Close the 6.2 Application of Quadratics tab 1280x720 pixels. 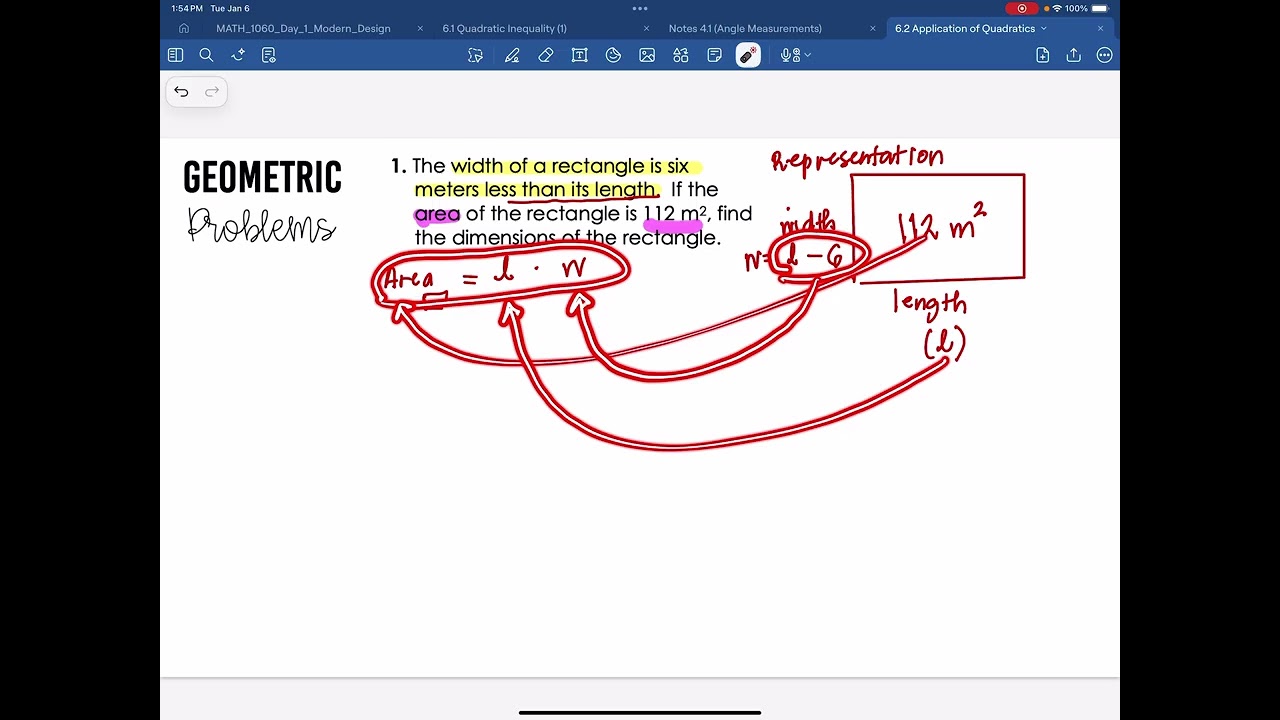1100,29
